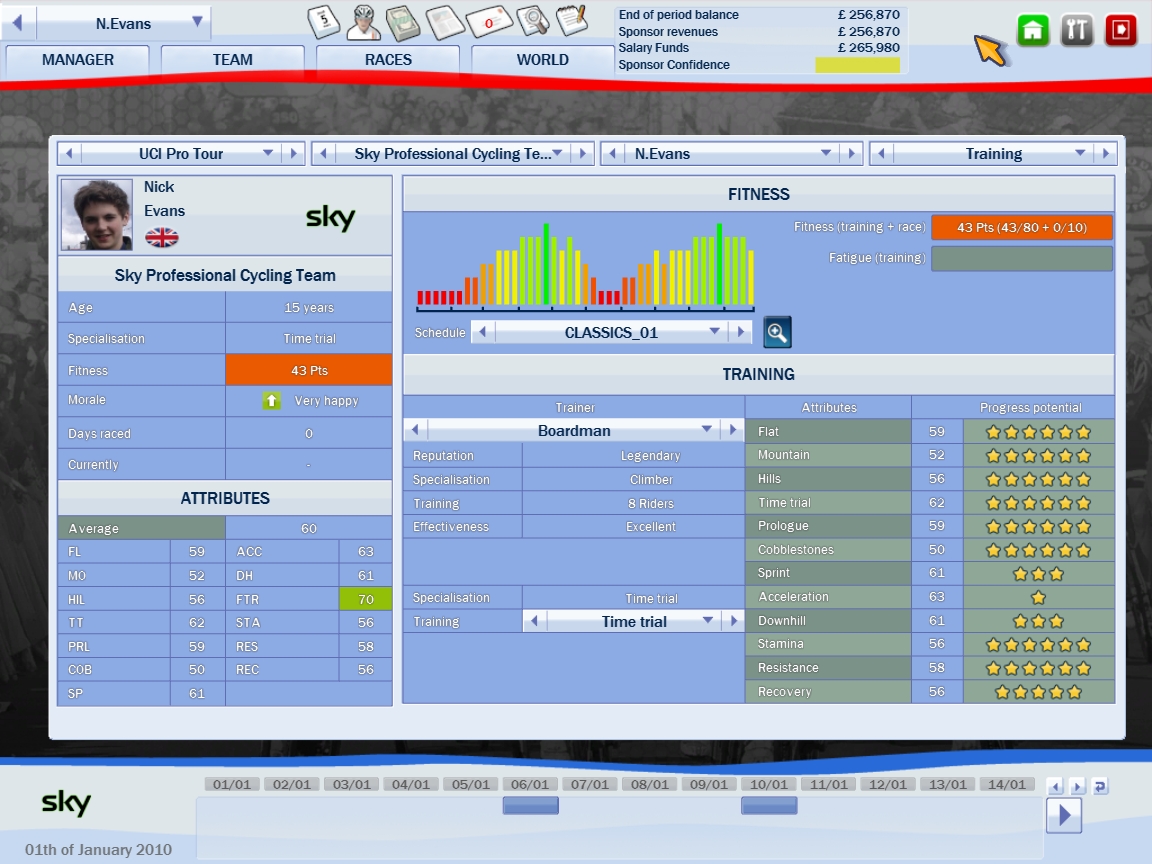
Task: Click the red exit game icon
Action: (1121, 30)
